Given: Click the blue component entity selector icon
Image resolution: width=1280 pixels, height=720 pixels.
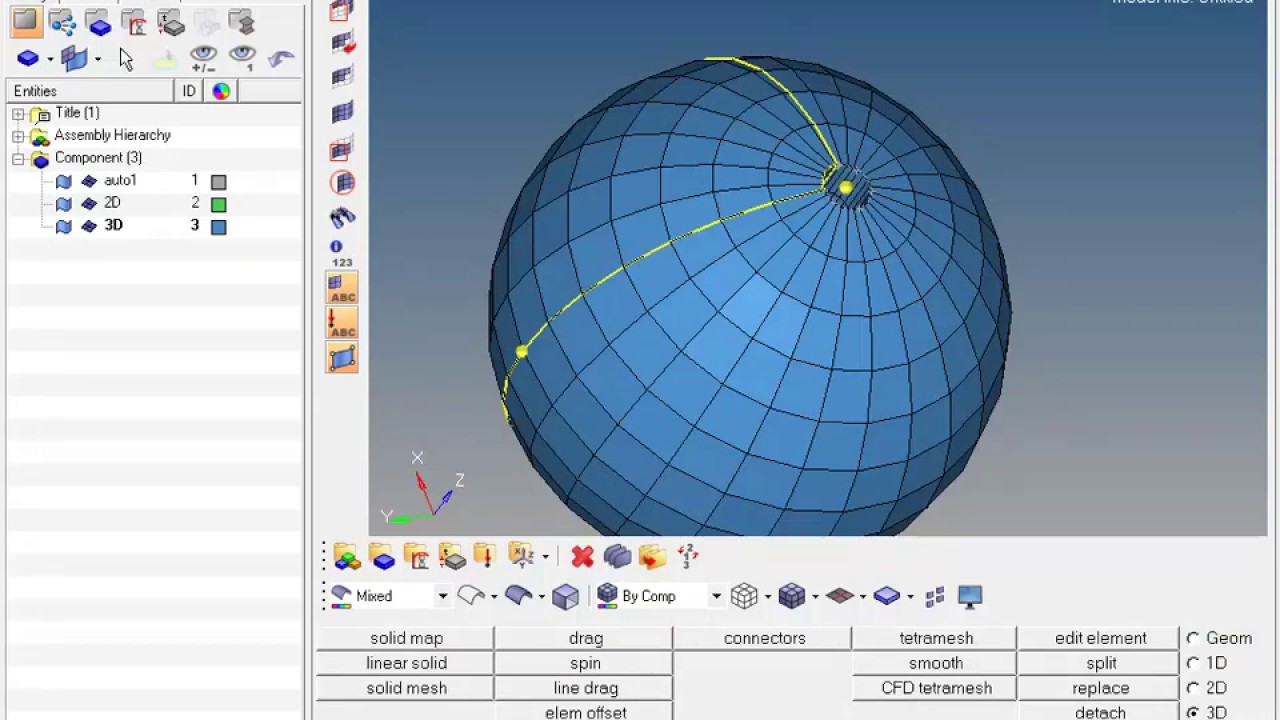Looking at the screenshot, I should pos(27,59).
